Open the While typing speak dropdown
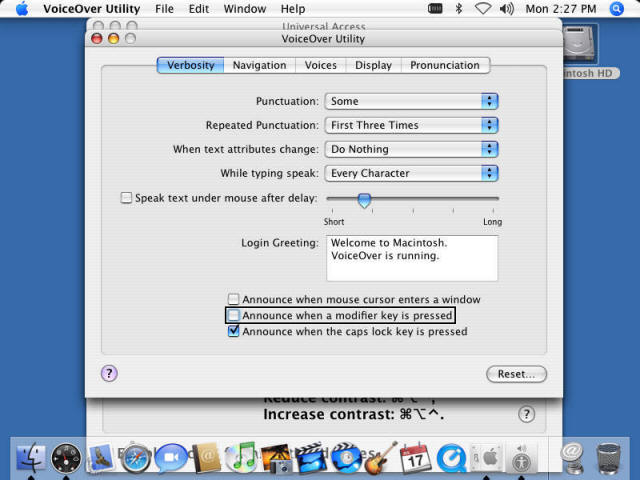 point(411,173)
